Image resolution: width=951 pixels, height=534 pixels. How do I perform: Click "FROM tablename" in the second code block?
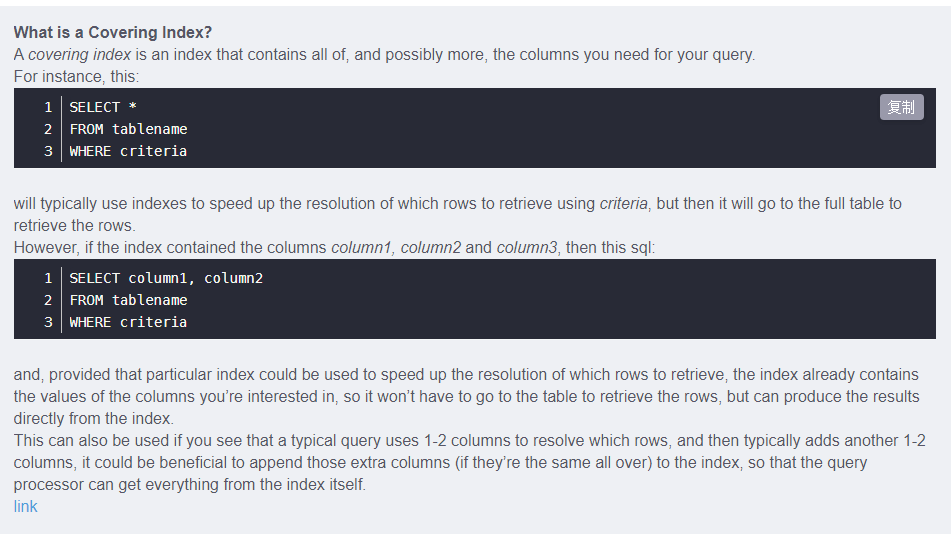[128, 300]
